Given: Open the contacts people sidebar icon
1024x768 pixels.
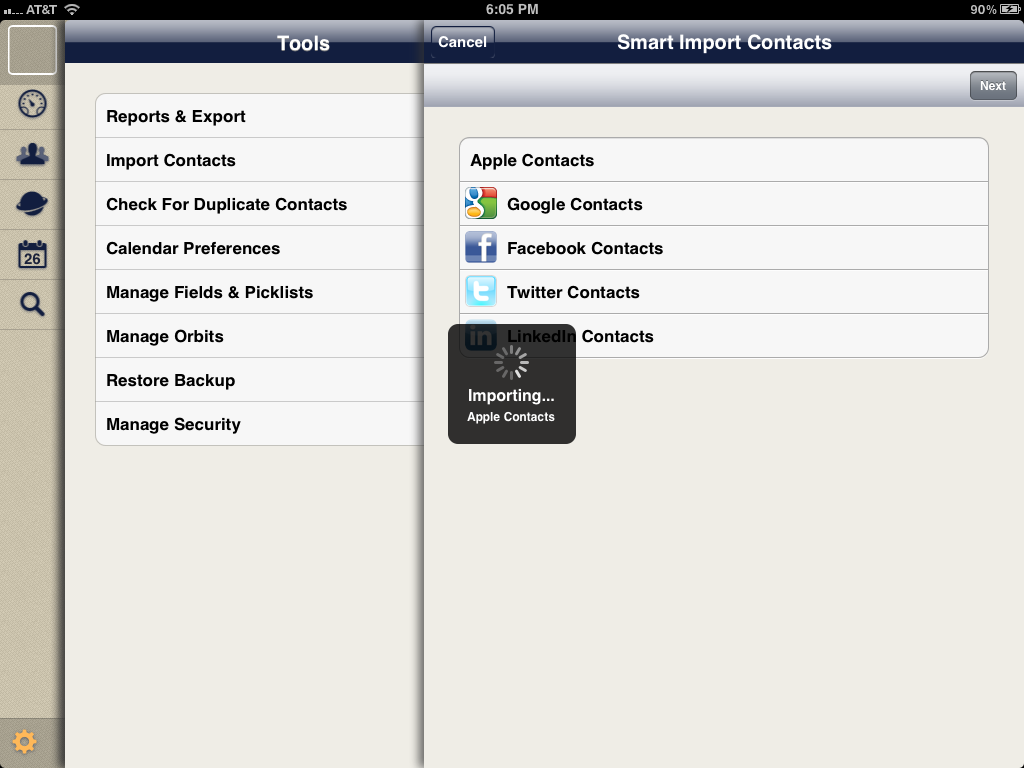Looking at the screenshot, I should (x=33, y=154).
